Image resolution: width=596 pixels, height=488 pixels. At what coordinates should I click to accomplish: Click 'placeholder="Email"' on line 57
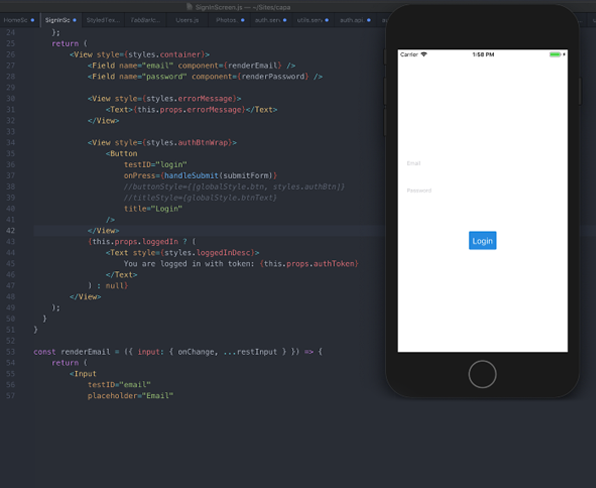[x=130, y=396]
